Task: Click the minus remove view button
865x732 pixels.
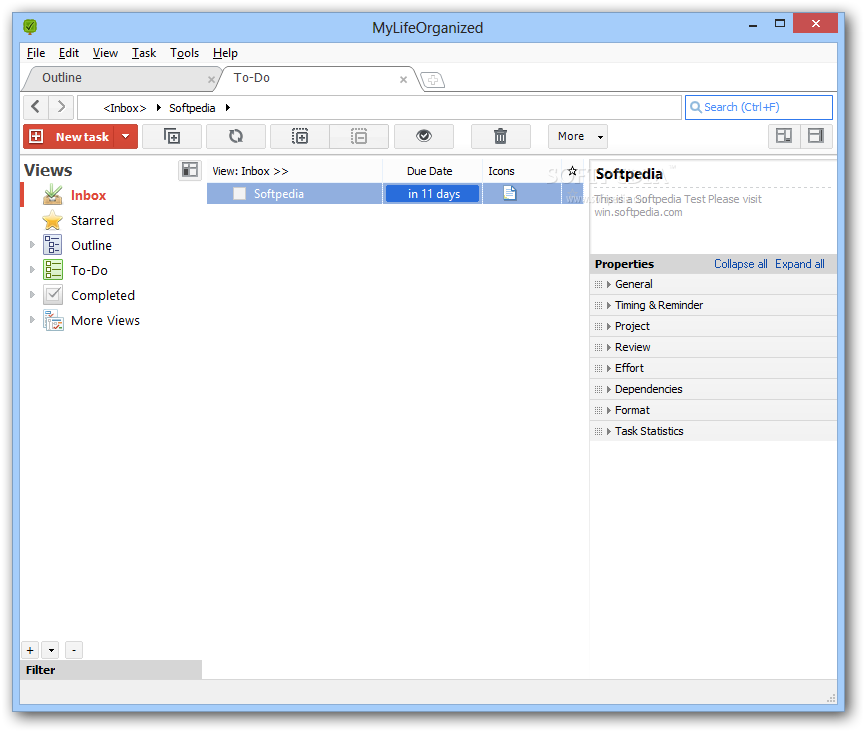Action: pyautogui.click(x=74, y=650)
